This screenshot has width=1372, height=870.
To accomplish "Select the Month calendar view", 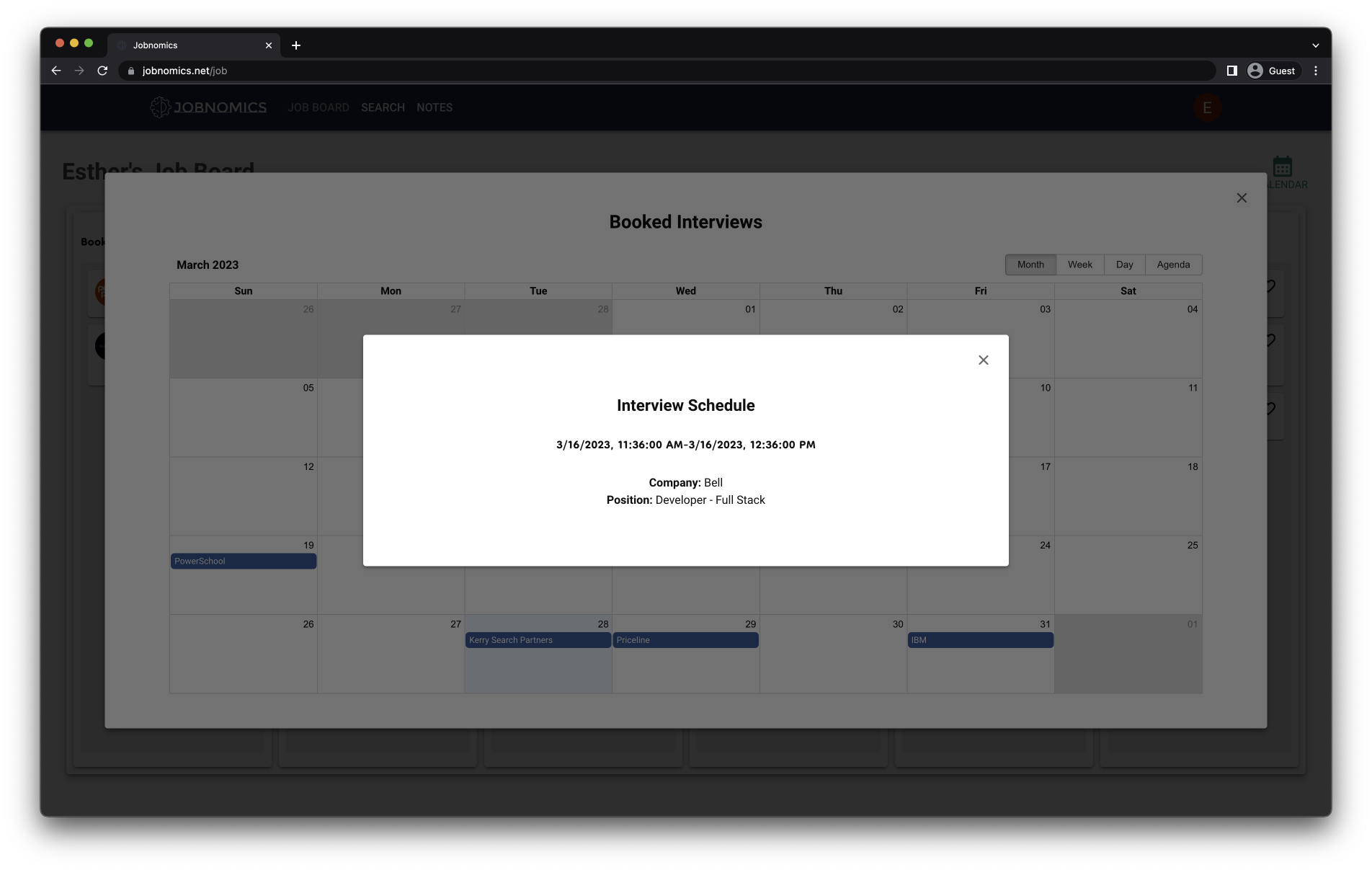I will 1030,265.
